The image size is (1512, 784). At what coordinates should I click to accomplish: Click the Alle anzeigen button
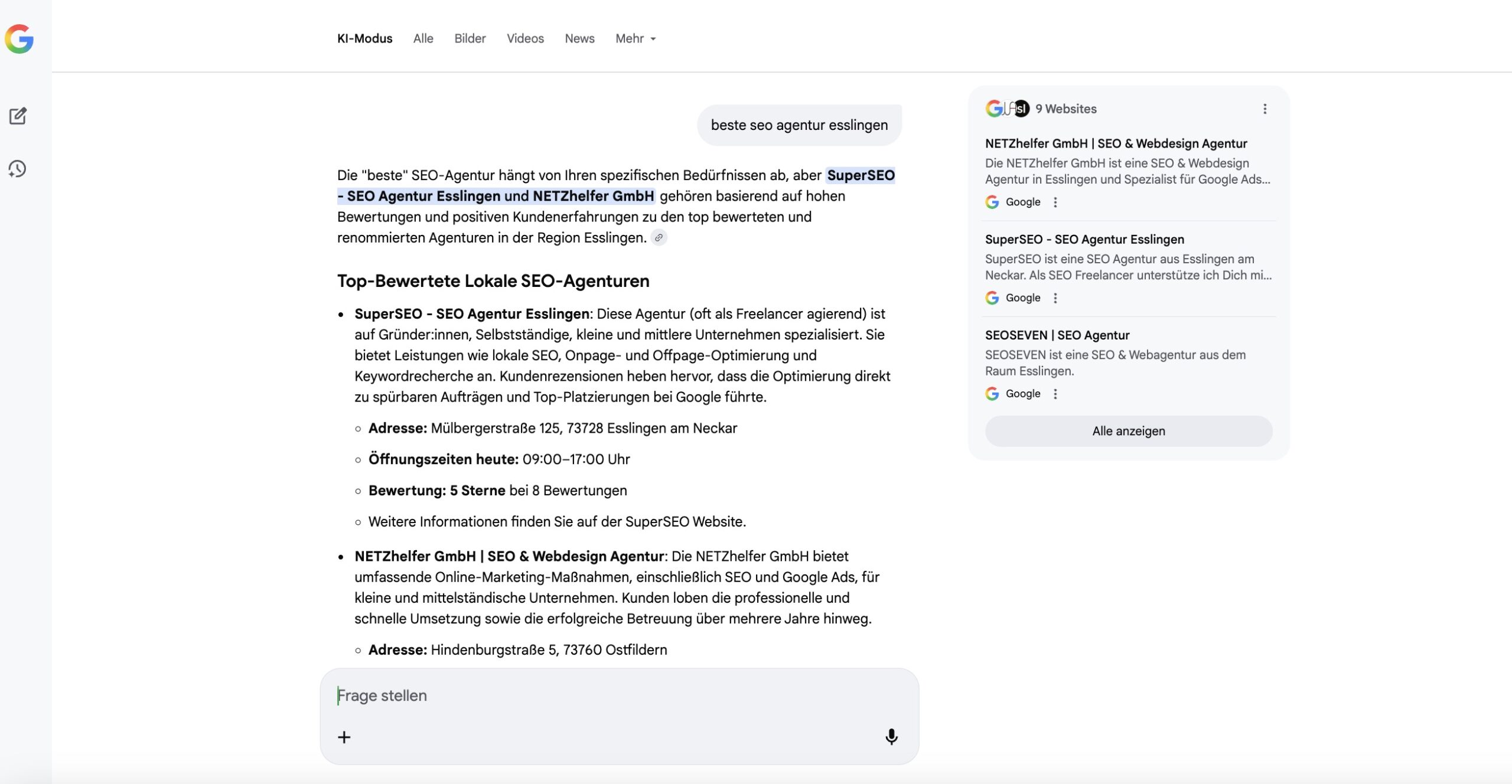pyautogui.click(x=1128, y=431)
